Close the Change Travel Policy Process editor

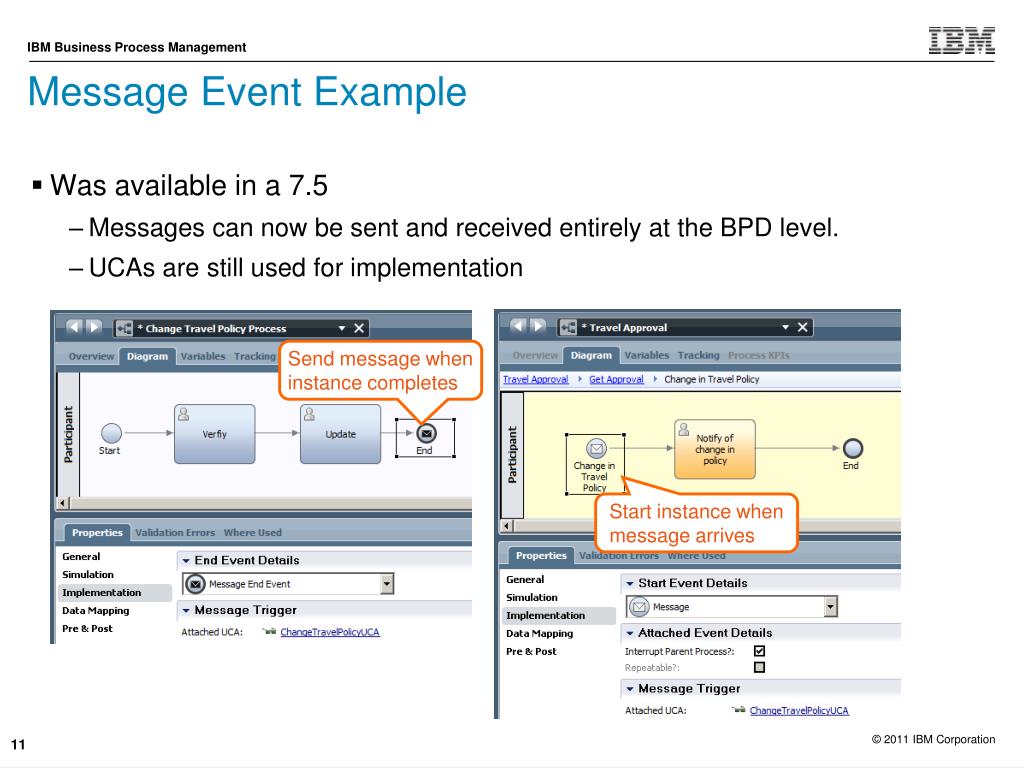tap(359, 328)
